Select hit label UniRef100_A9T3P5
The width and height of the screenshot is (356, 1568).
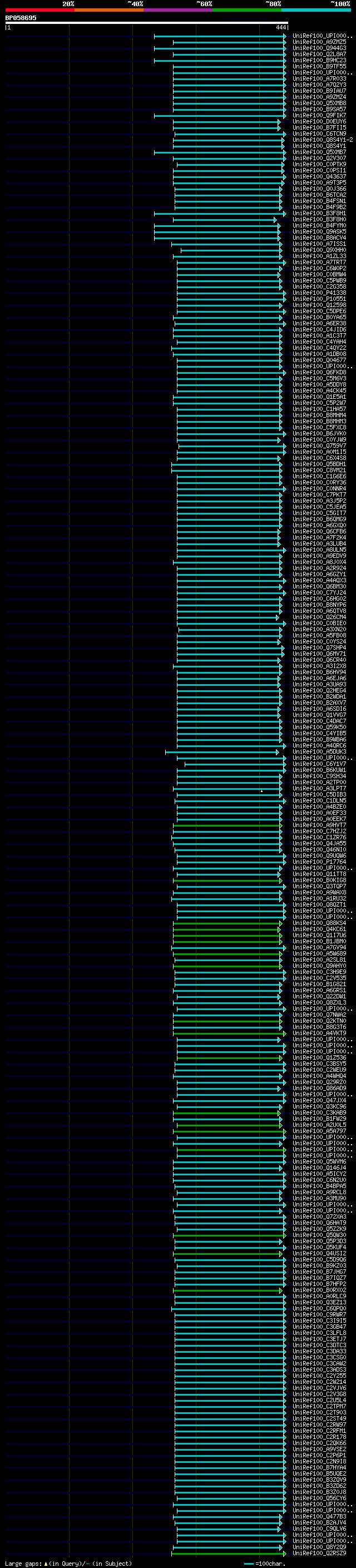pyautogui.click(x=319, y=182)
